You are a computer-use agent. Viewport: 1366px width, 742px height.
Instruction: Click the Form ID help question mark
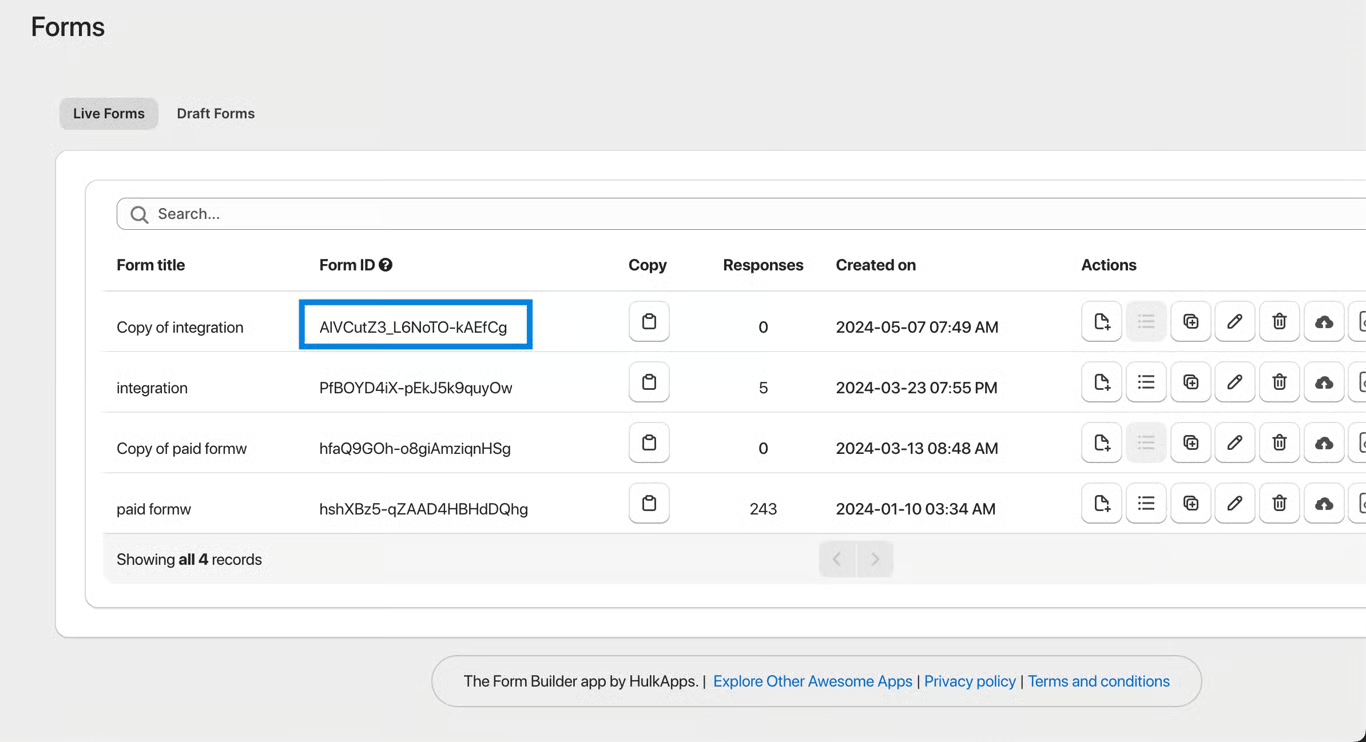tap(386, 265)
